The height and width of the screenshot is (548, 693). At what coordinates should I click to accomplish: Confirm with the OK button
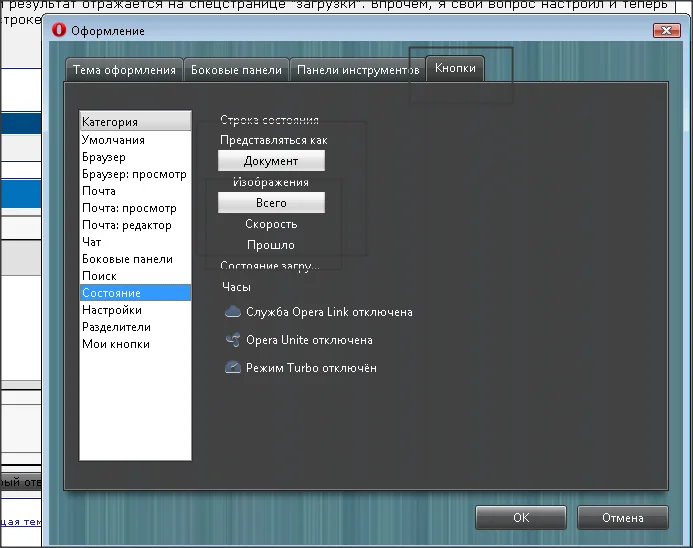521,518
